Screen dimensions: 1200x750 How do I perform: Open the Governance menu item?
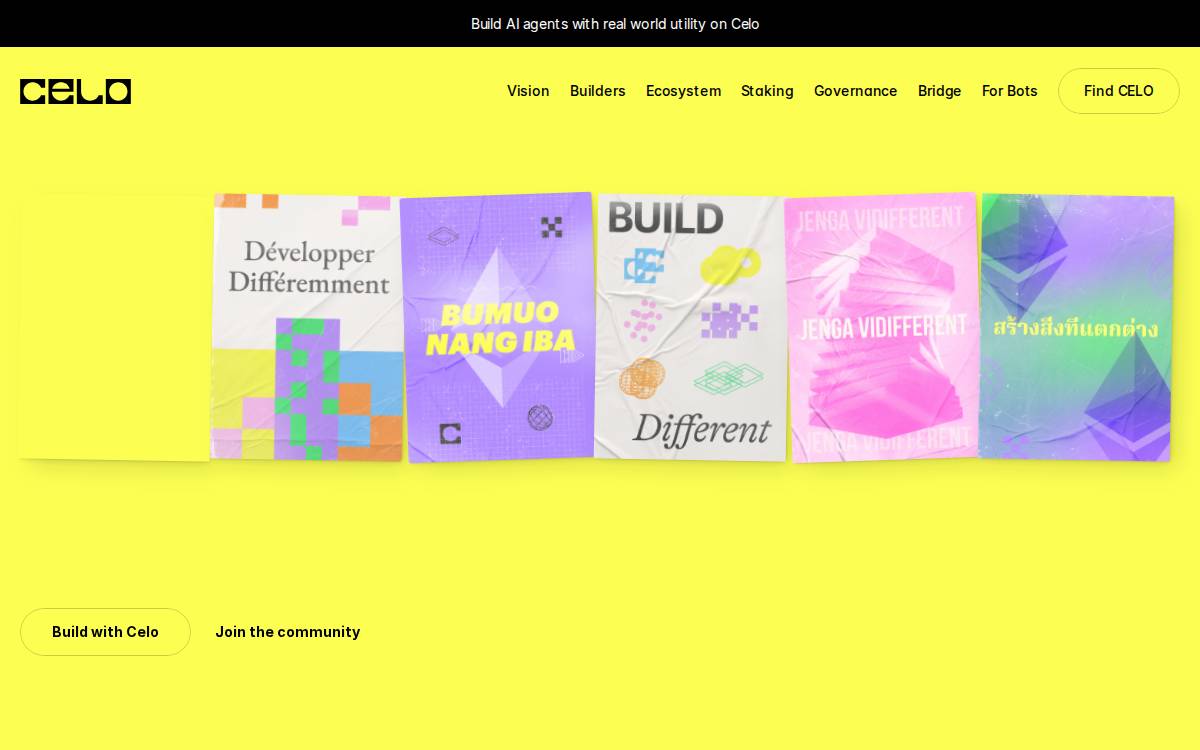[856, 91]
